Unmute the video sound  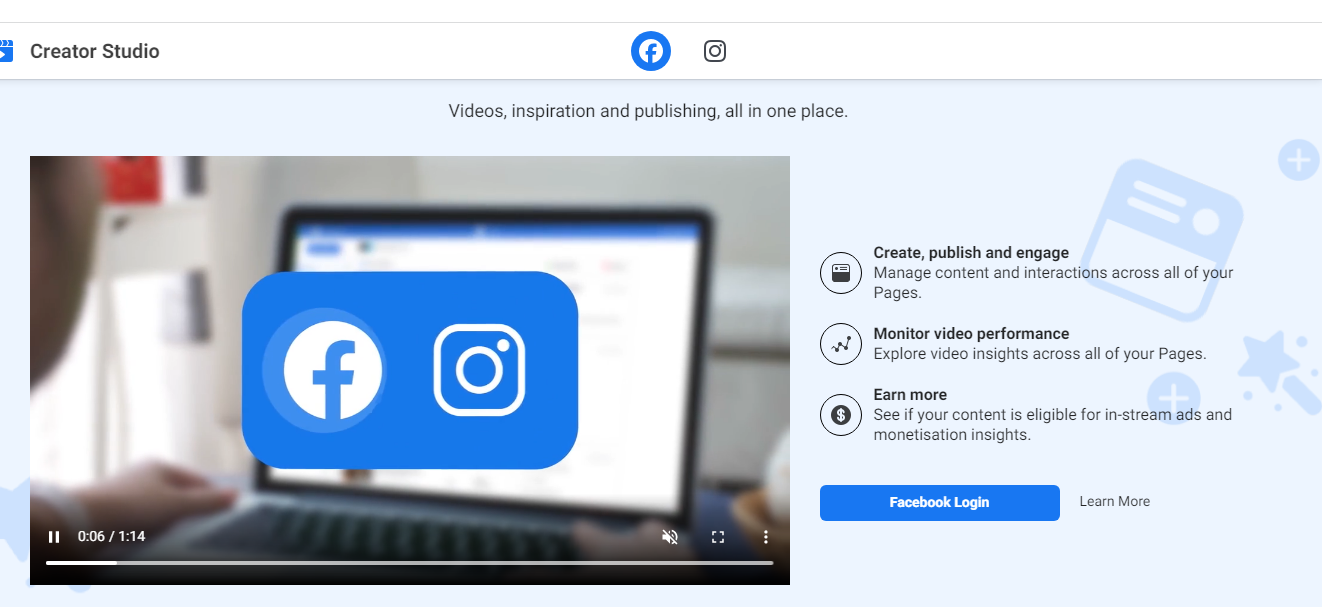click(670, 536)
